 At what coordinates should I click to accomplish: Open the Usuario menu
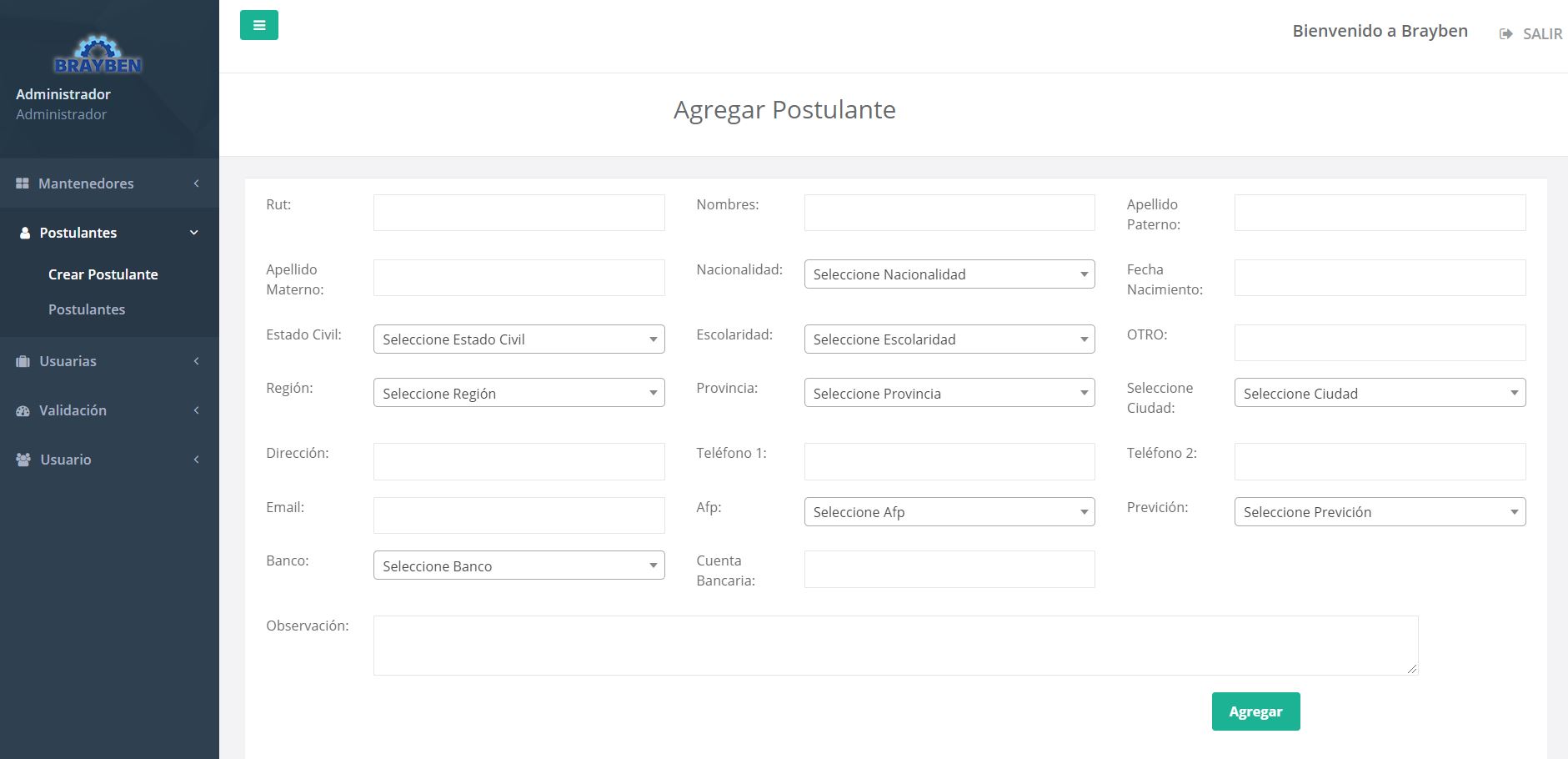109,460
